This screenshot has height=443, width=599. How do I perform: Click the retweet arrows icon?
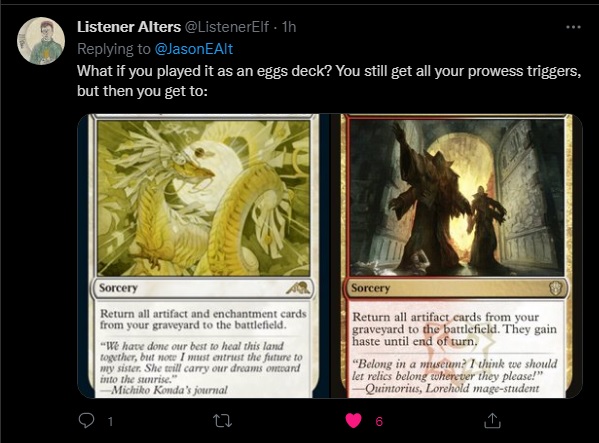click(222, 421)
